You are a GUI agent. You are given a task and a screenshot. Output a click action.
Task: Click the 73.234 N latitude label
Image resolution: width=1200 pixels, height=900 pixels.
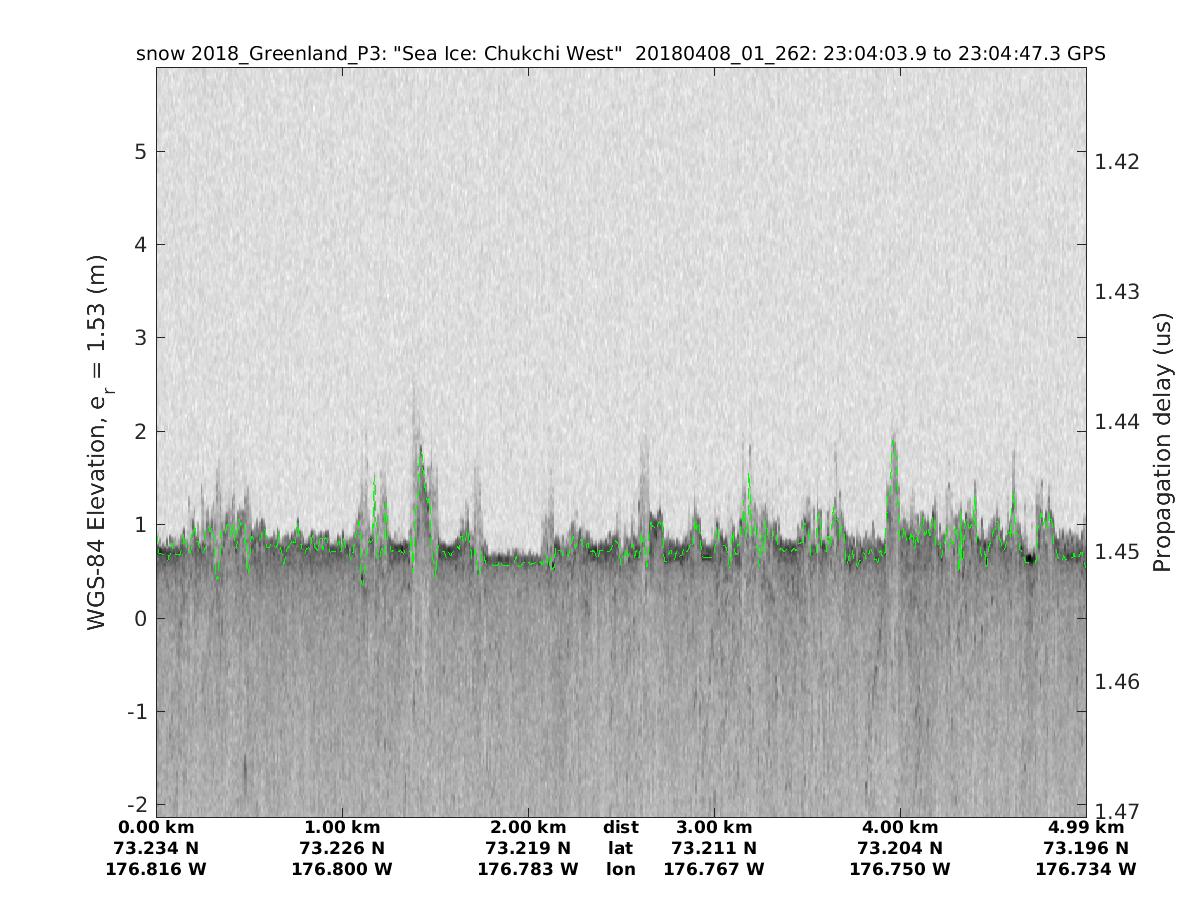(x=156, y=848)
